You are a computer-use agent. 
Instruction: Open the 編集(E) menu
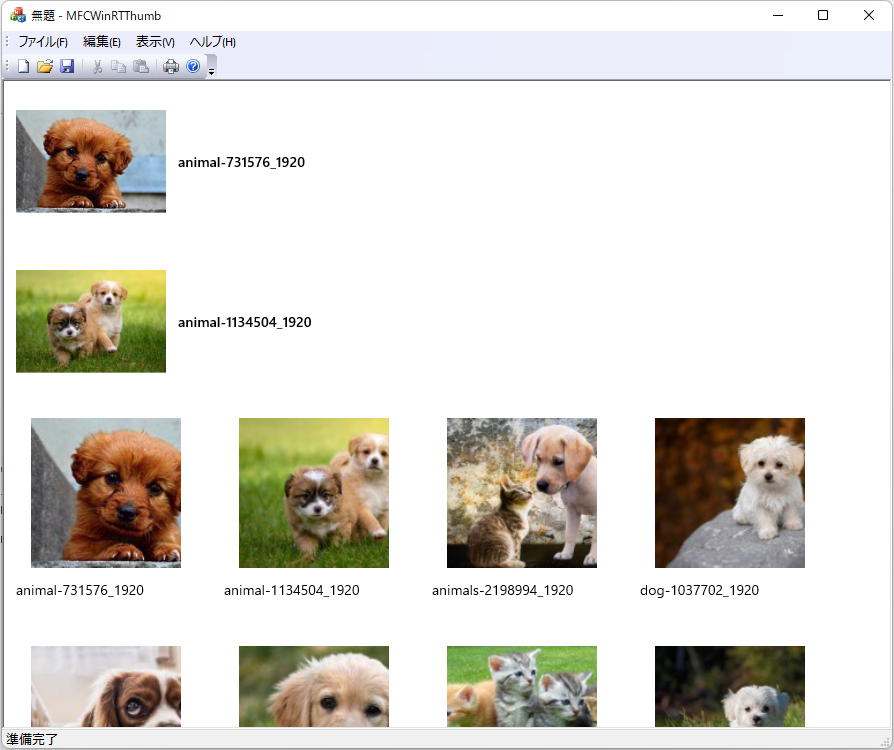[101, 42]
